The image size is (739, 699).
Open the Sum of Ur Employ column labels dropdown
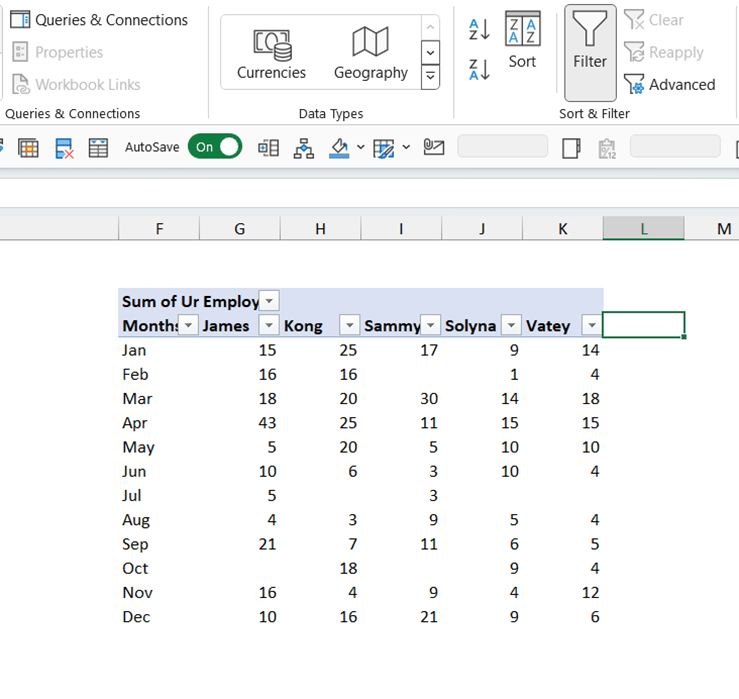coord(269,301)
